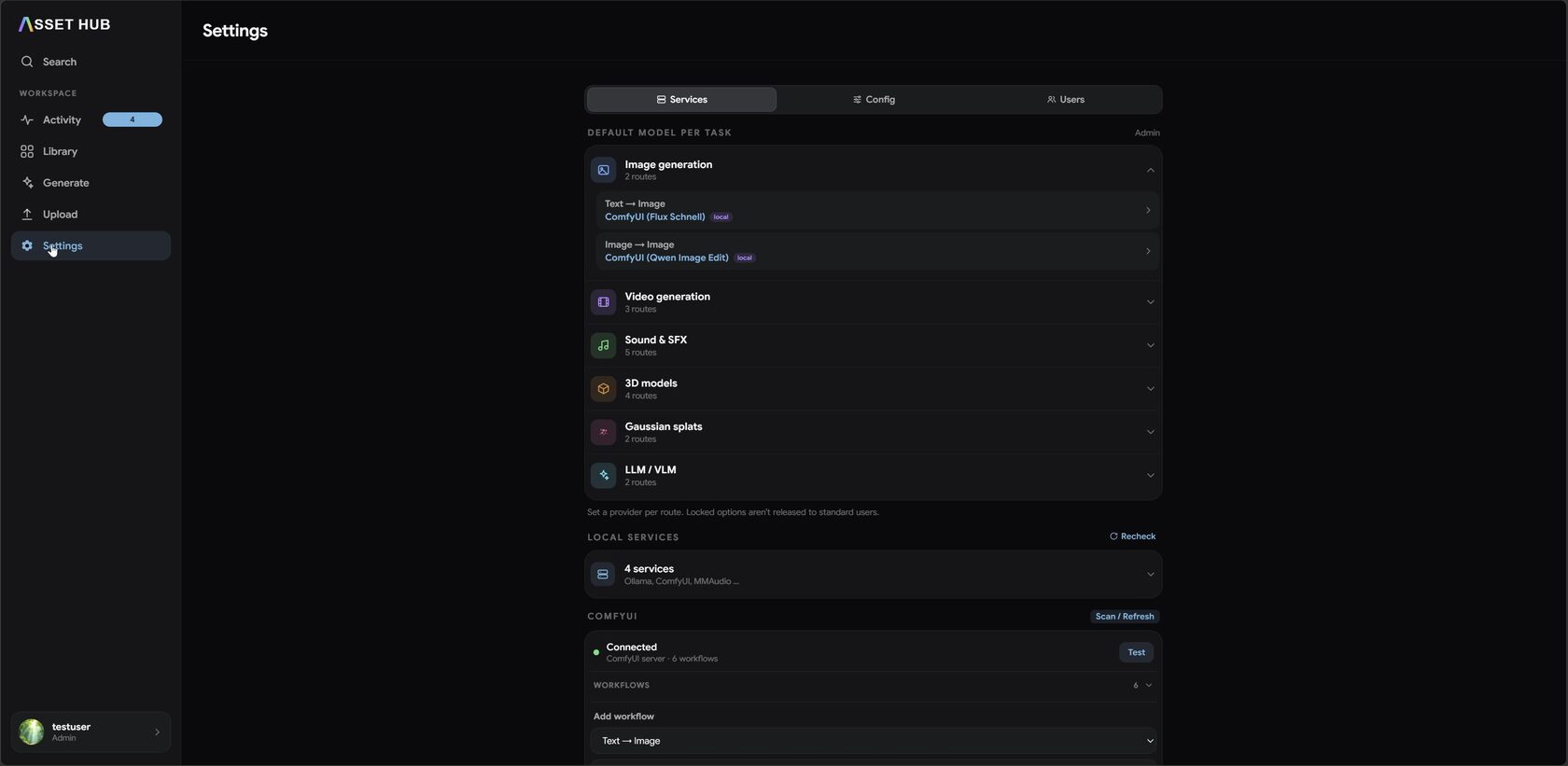Click the Scan / Refresh button
This screenshot has height=766, width=1568.
(1125, 617)
